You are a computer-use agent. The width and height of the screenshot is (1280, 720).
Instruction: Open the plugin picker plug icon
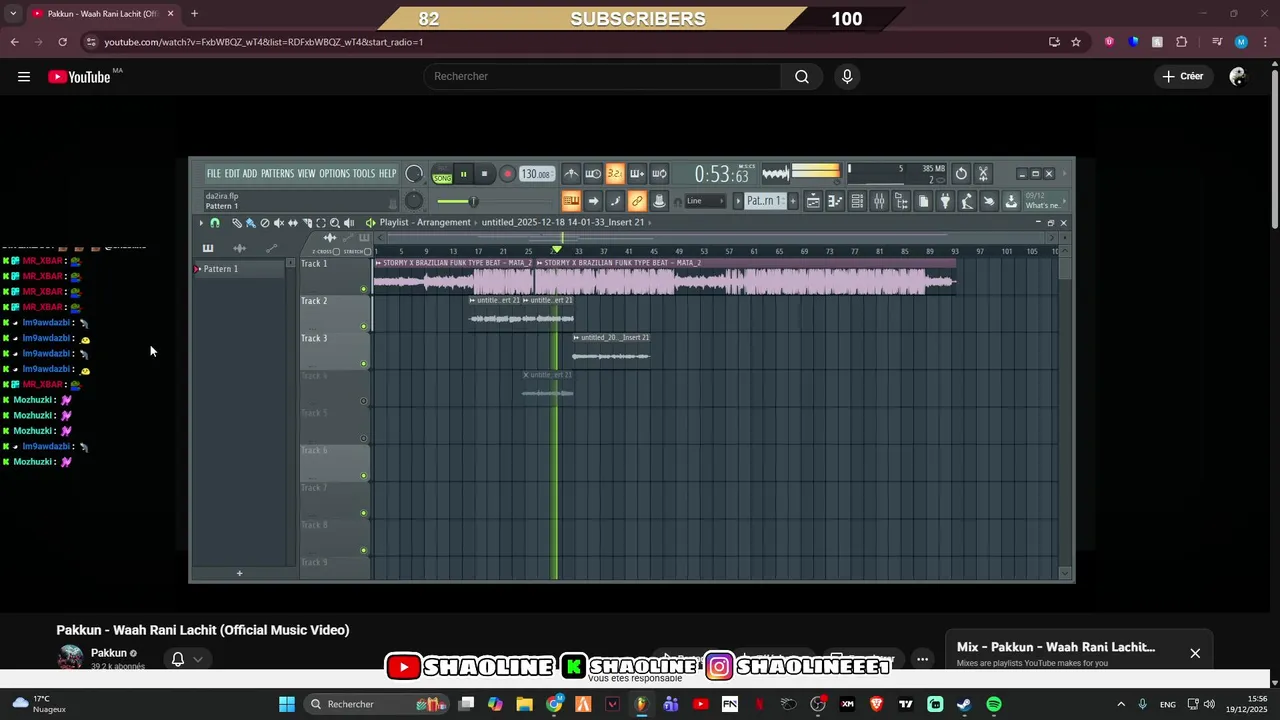point(945,201)
